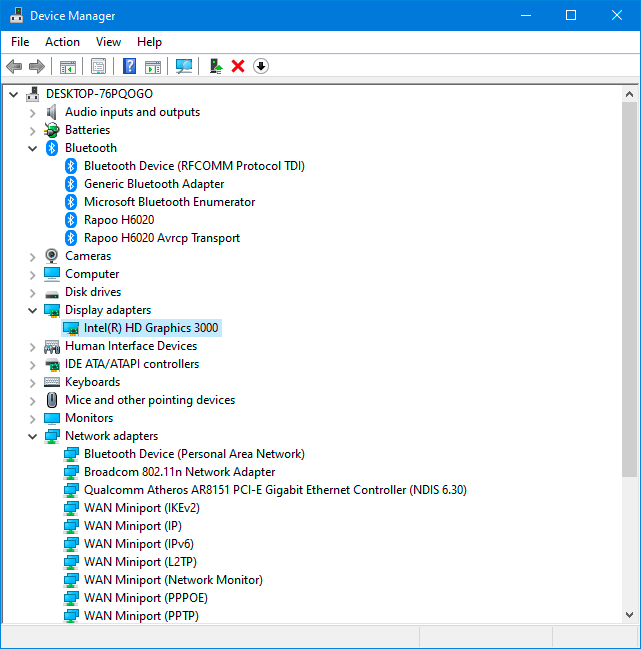Click the Mice pointing devices icon
This screenshot has height=649, width=641.
(x=52, y=400)
